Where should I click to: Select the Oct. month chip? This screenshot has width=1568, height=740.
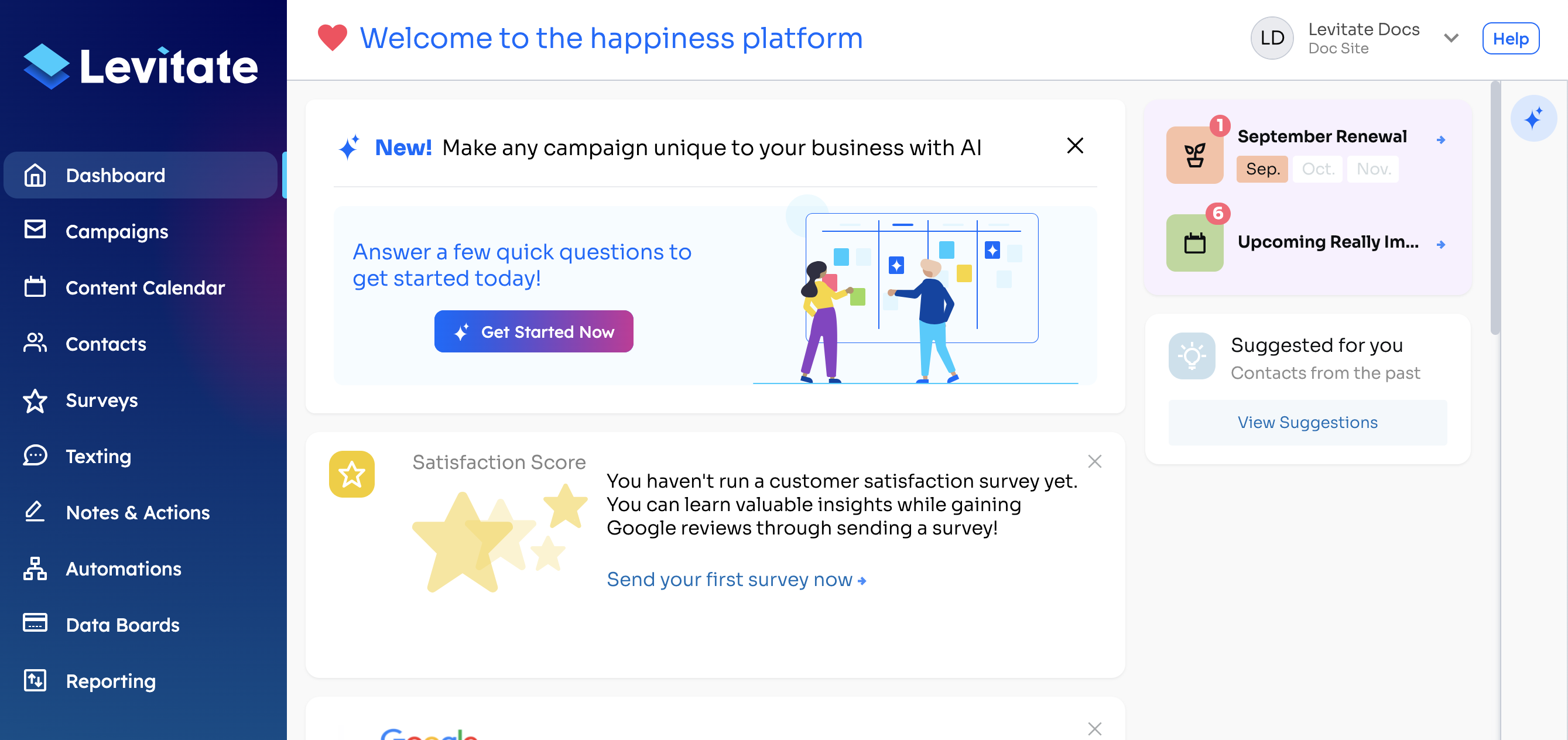click(x=1318, y=169)
